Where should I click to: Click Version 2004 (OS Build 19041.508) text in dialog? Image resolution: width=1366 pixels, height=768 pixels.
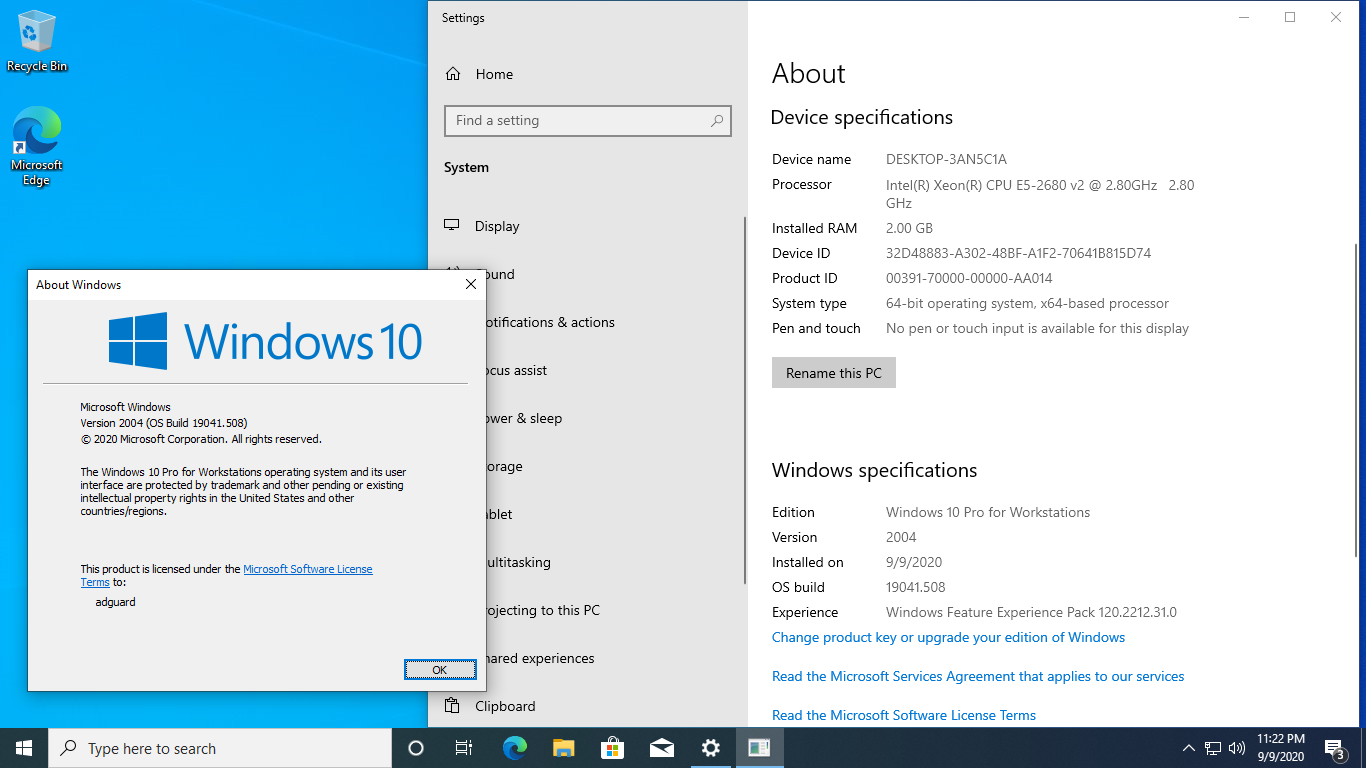[164, 423]
